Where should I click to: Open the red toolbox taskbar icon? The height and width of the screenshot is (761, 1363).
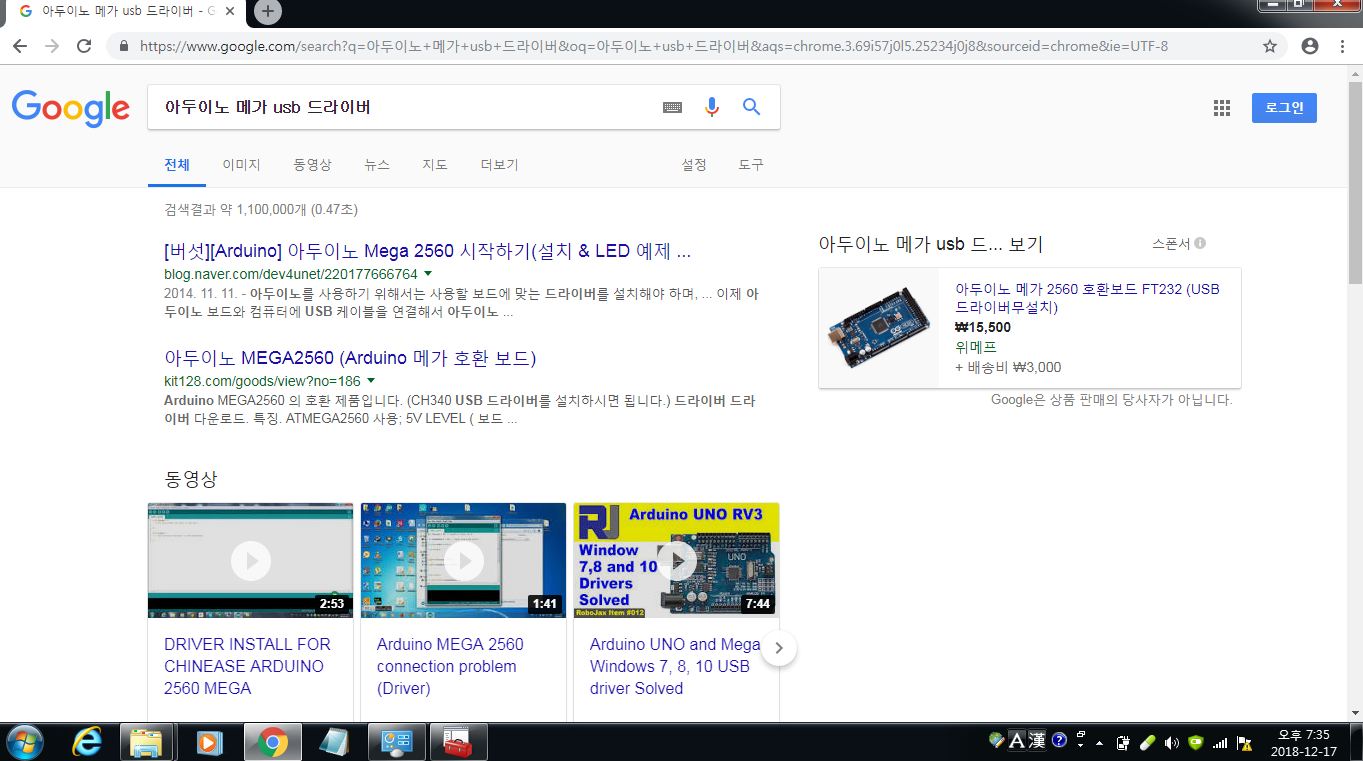(457, 743)
